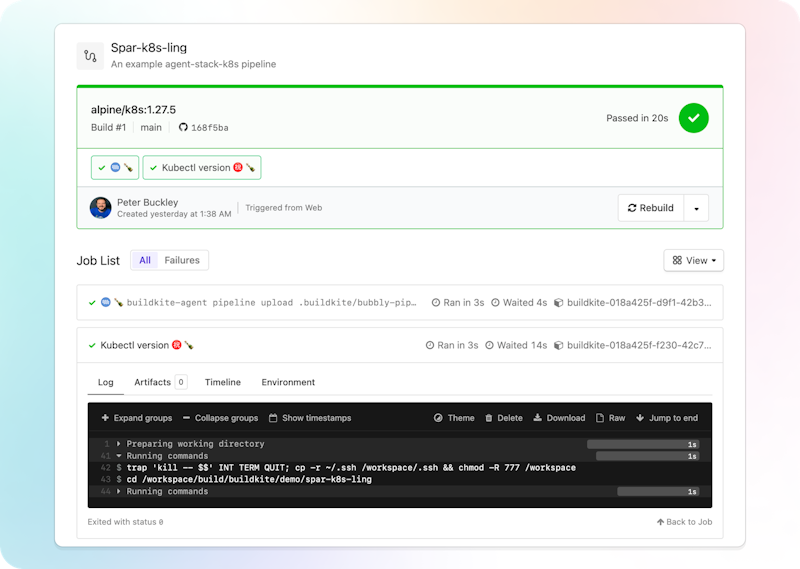Viewport: 800px width, 569px height.
Task: Select the Failures jobs filter
Action: click(x=182, y=260)
